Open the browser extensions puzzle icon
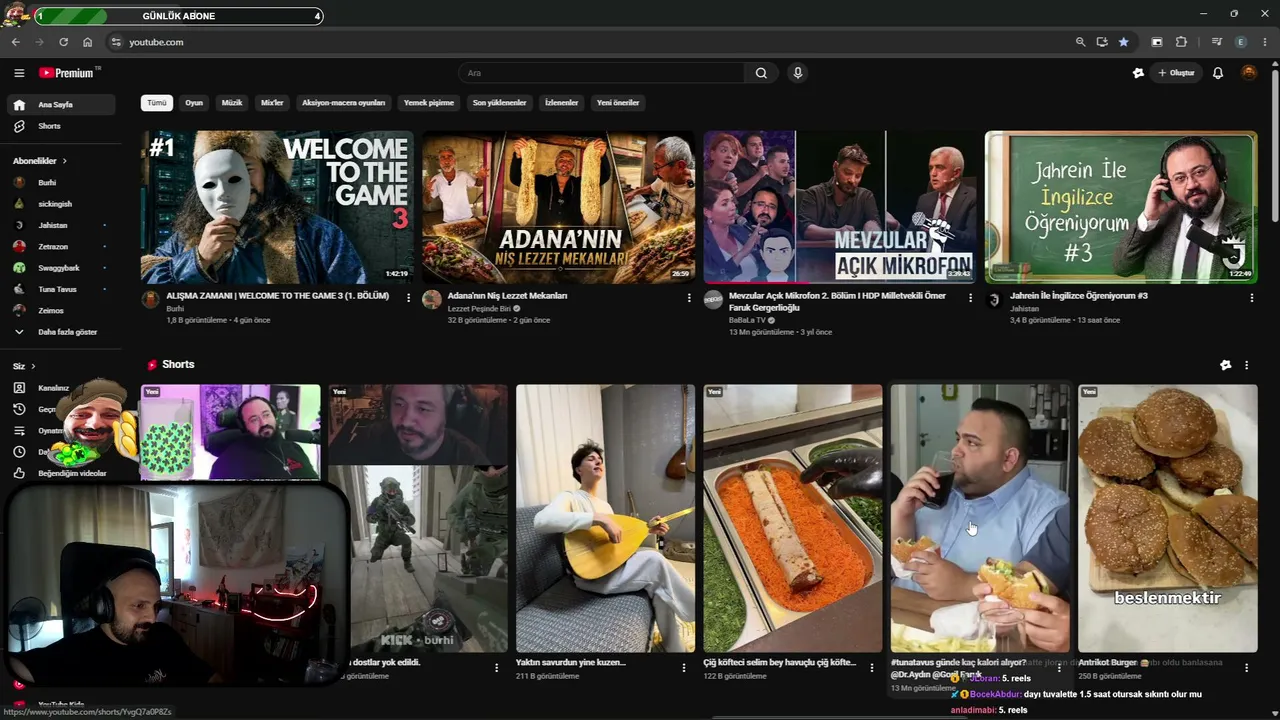The width and height of the screenshot is (1280, 720). click(1181, 42)
